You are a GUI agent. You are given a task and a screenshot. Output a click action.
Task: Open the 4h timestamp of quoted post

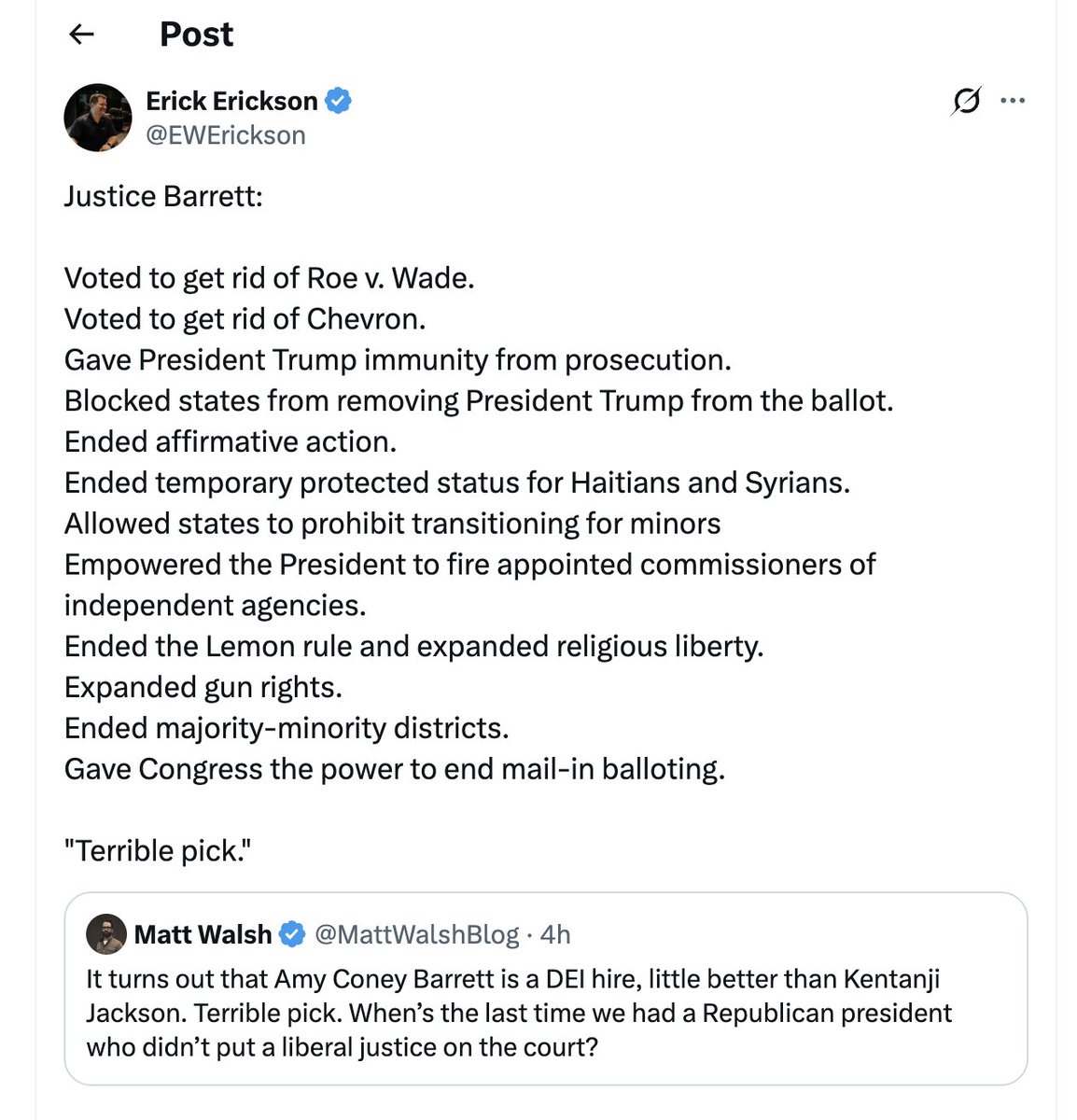(555, 934)
